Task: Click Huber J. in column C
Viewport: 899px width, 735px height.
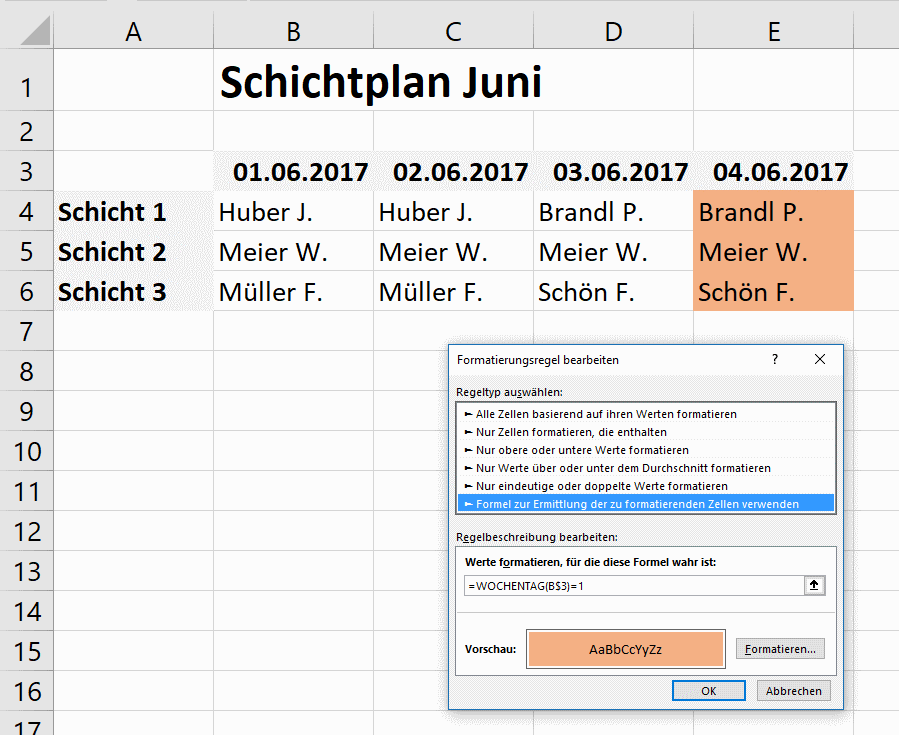Action: pyautogui.click(x=454, y=212)
